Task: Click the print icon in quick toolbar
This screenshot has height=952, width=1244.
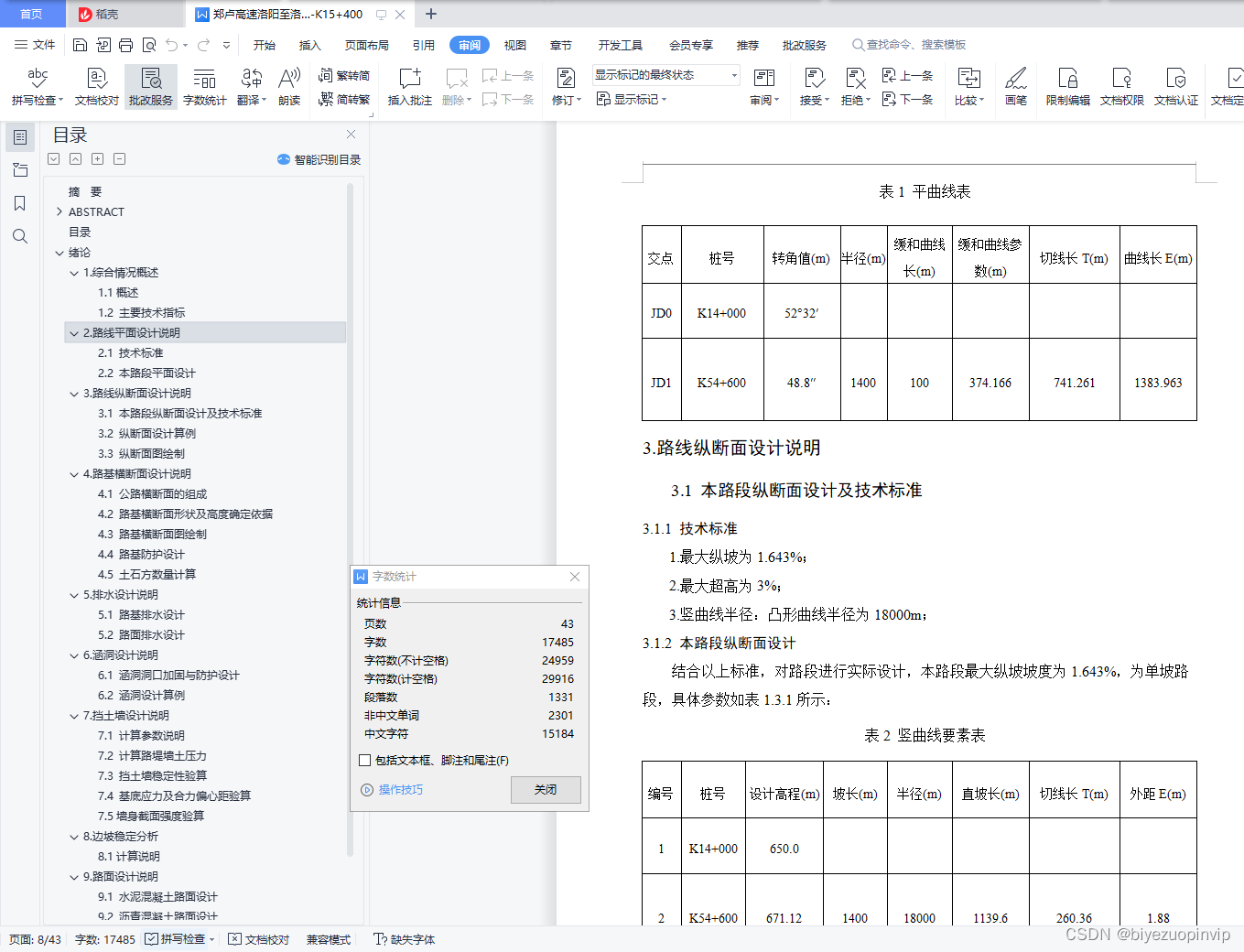Action: (x=126, y=45)
